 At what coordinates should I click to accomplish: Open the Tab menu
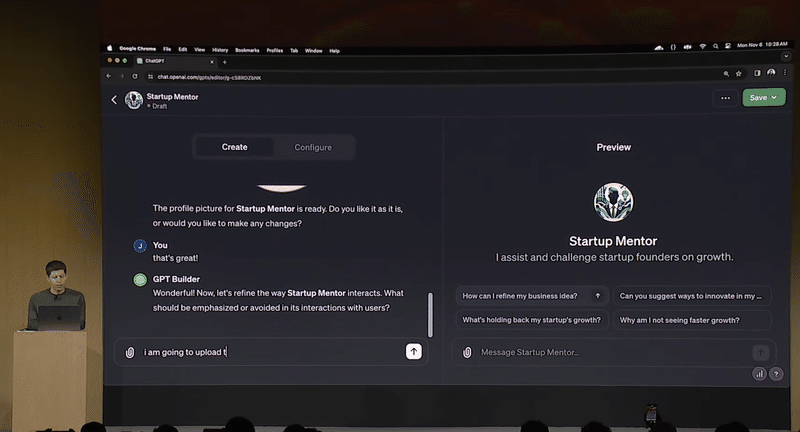(294, 51)
